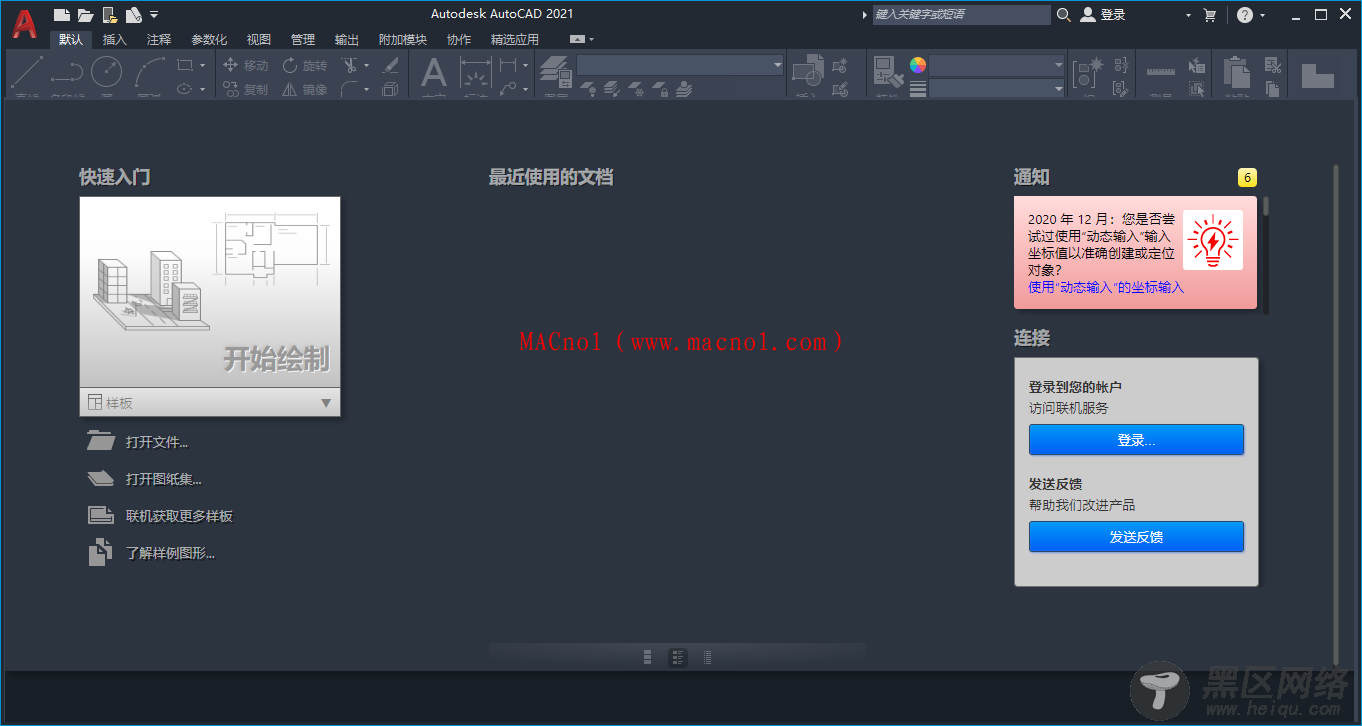Switch to the 注释 ribbon tab
The width and height of the screenshot is (1362, 726).
tap(159, 40)
